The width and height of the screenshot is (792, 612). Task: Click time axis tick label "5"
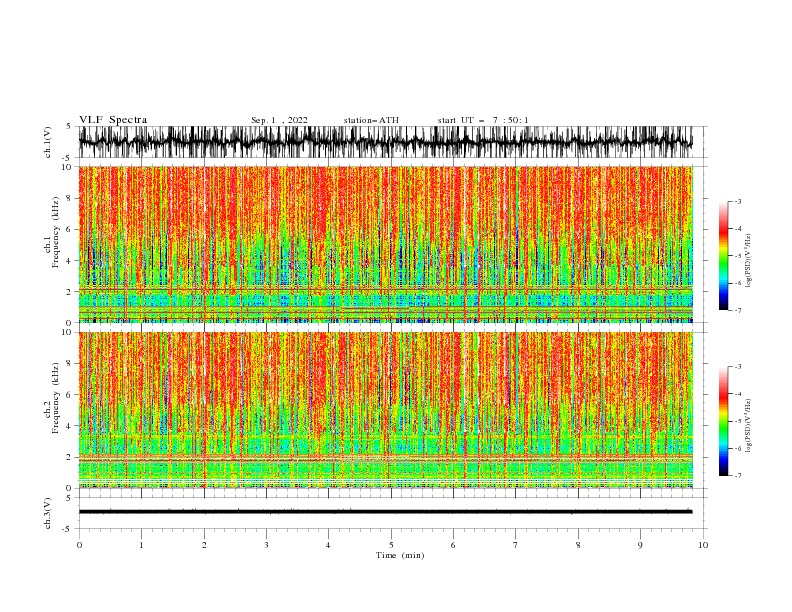point(391,545)
